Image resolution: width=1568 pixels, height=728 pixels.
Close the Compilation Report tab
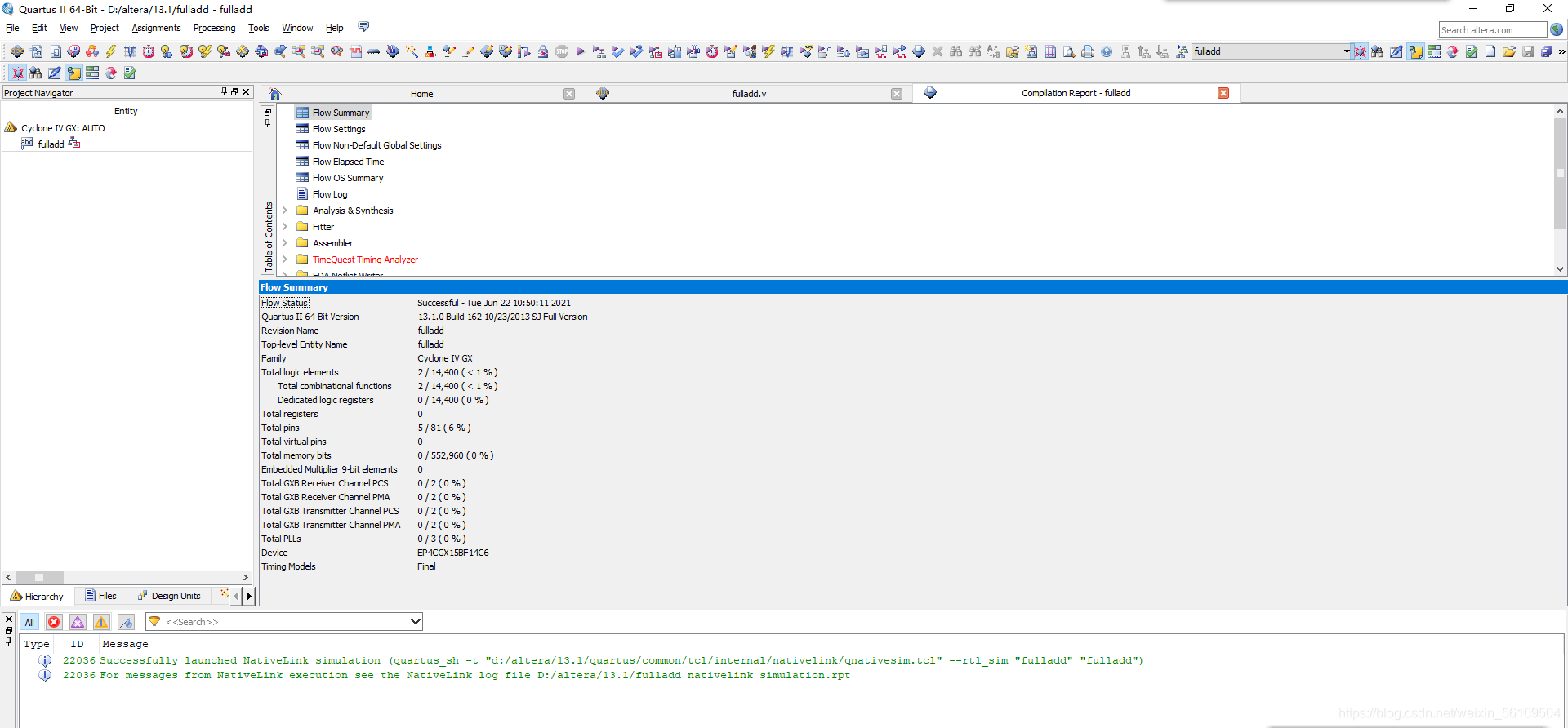pos(1223,93)
